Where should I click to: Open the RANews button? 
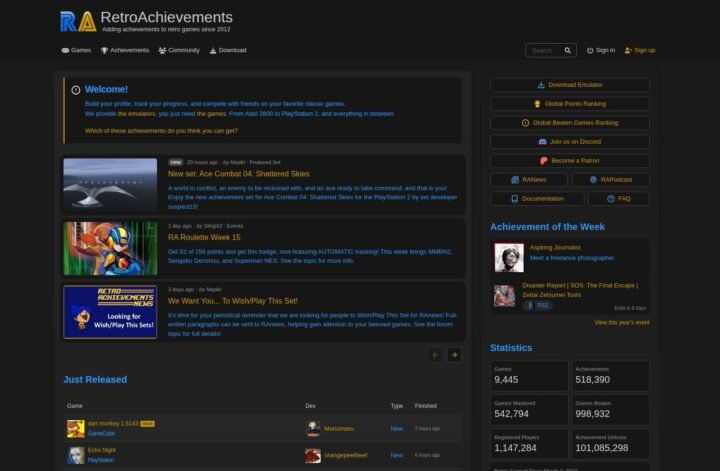point(529,179)
